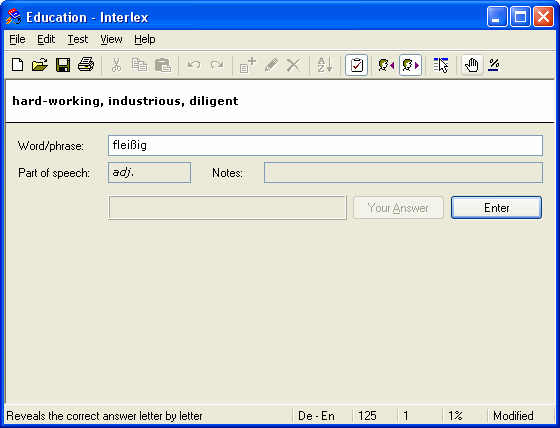Viewport: 560px width, 428px height.
Task: Open the Help menu
Action: pos(145,39)
